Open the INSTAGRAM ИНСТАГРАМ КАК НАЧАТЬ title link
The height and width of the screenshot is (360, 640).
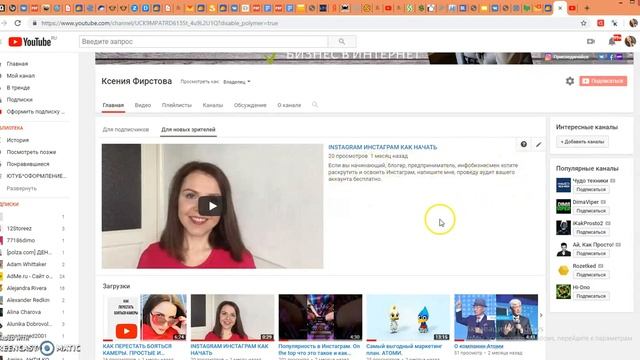[382, 147]
